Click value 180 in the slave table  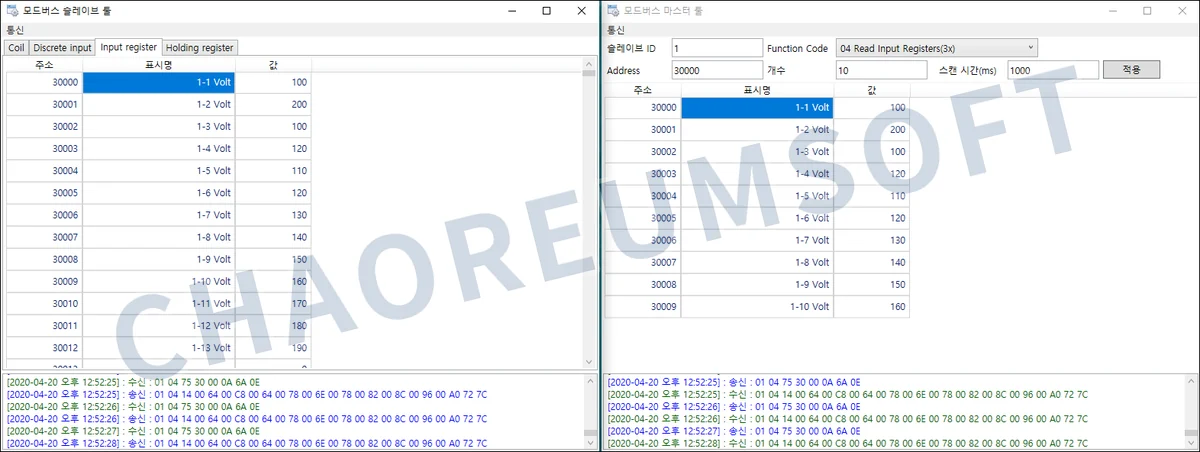coord(273,325)
